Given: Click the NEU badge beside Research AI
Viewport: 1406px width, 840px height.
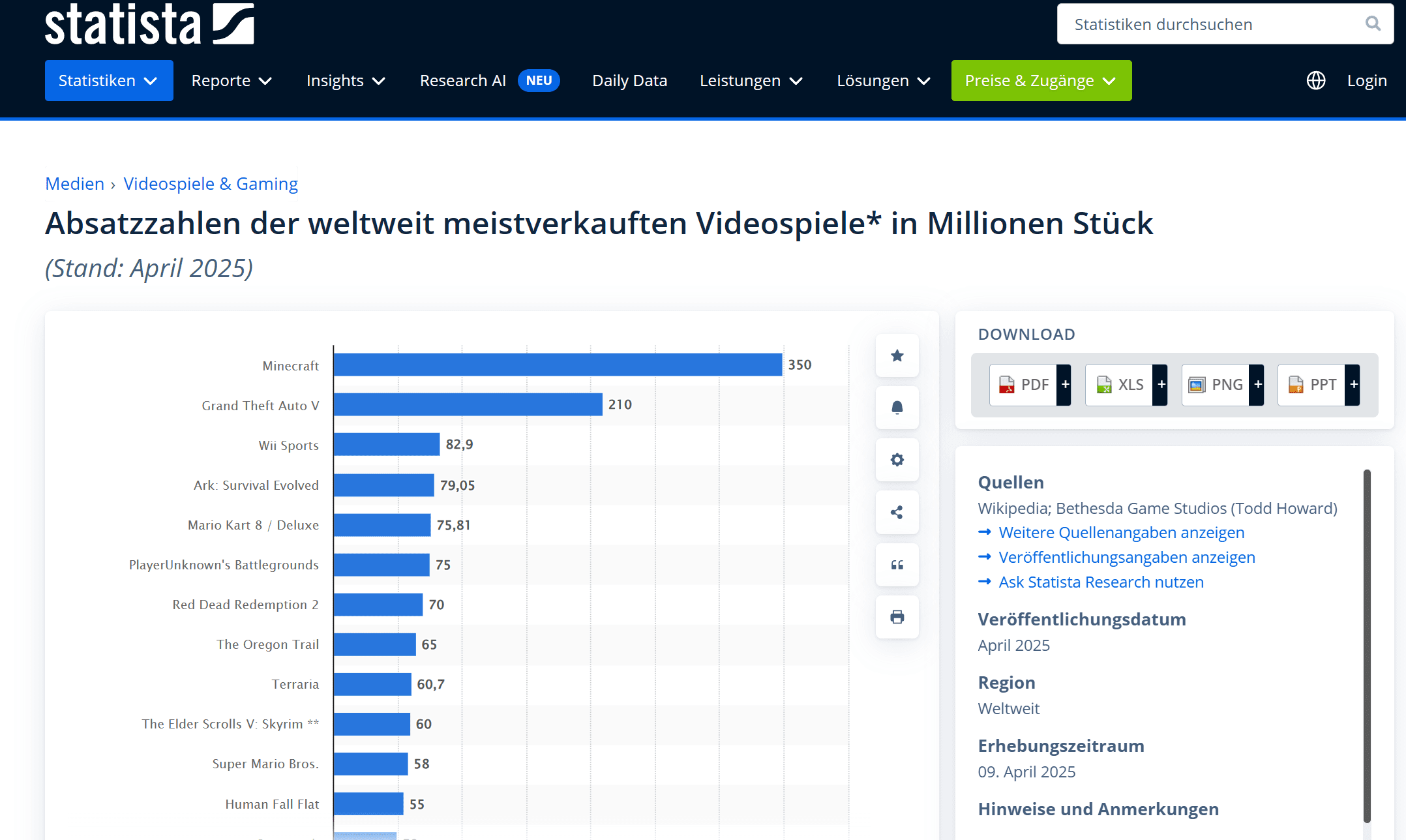Looking at the screenshot, I should pyautogui.click(x=539, y=80).
